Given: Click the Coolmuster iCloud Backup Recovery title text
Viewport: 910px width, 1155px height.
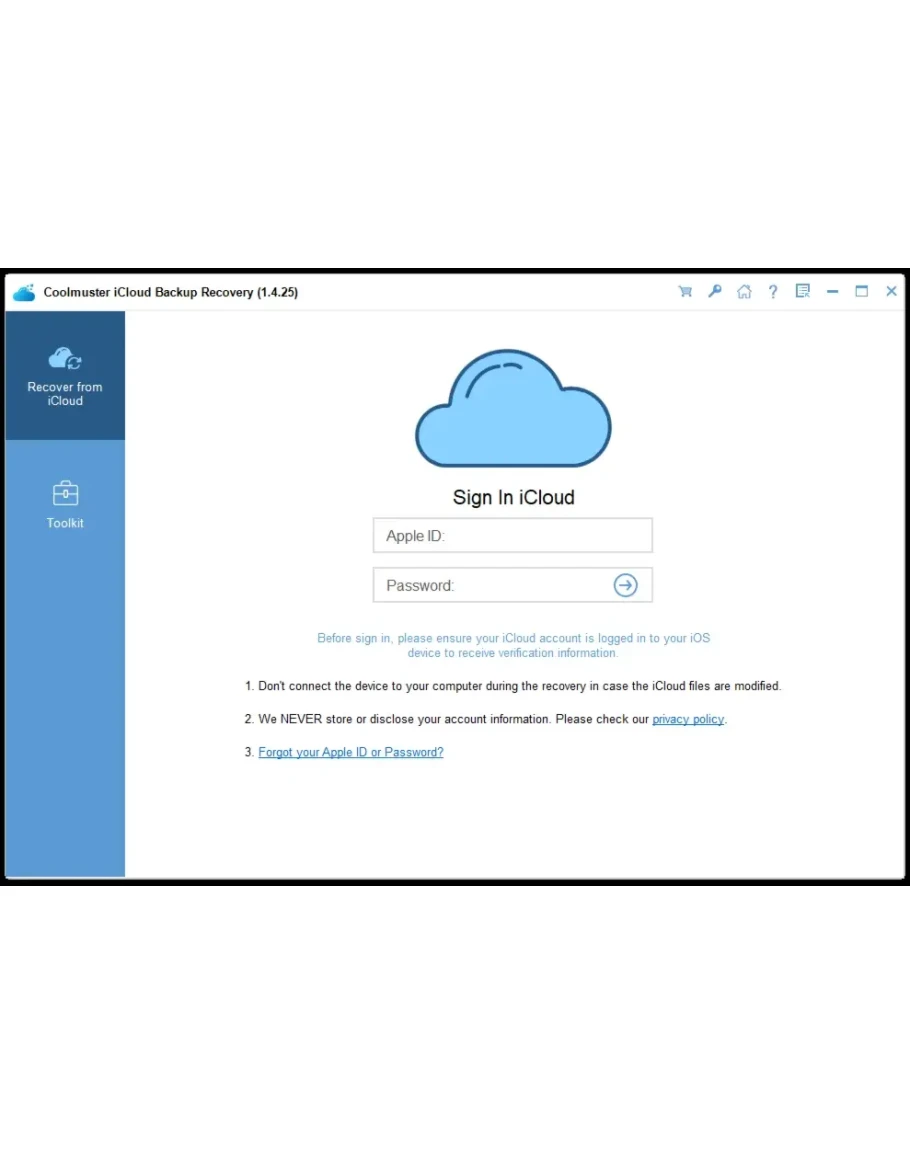Looking at the screenshot, I should click(x=170, y=293).
